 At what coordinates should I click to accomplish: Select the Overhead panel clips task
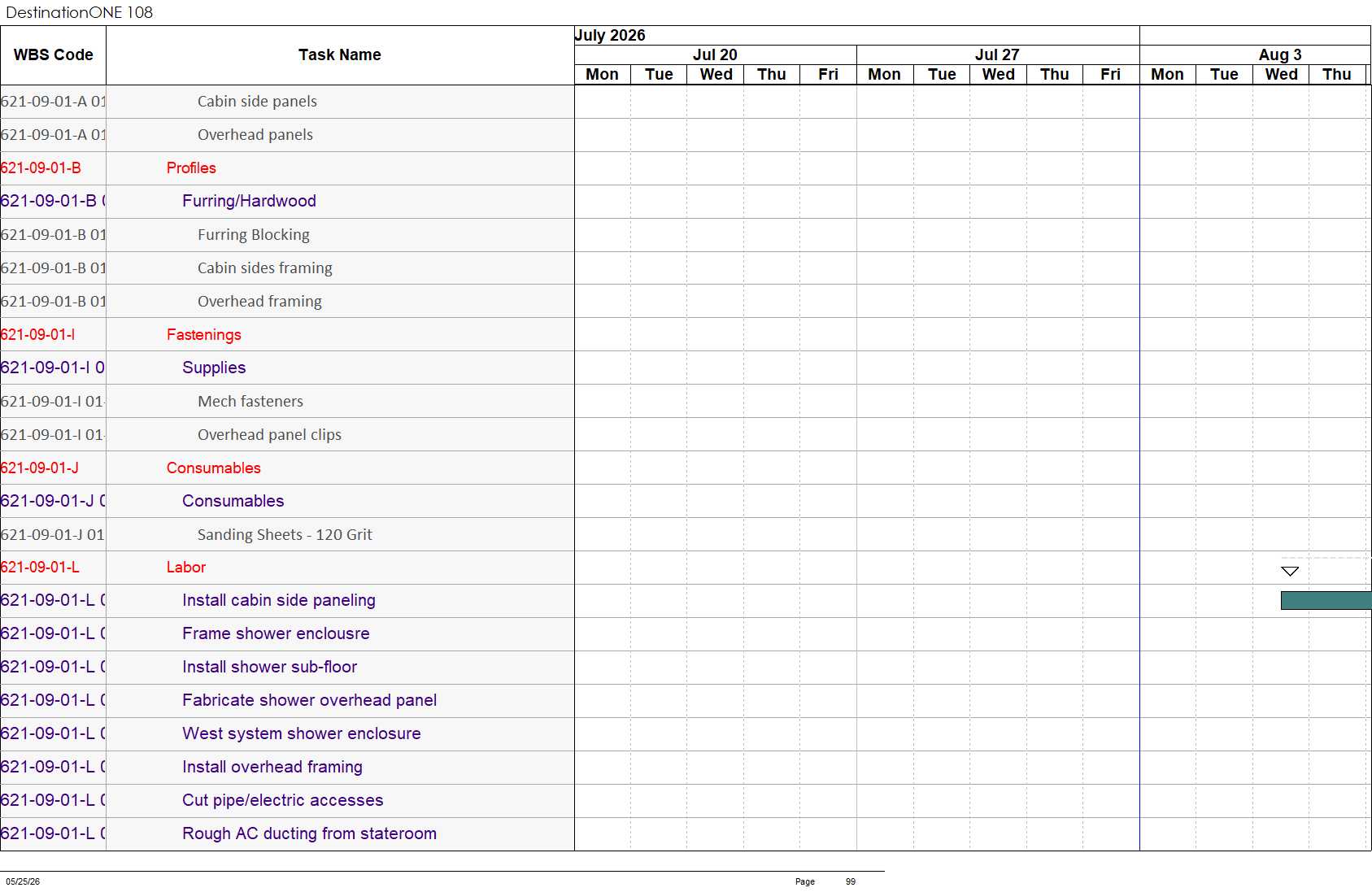click(x=269, y=434)
